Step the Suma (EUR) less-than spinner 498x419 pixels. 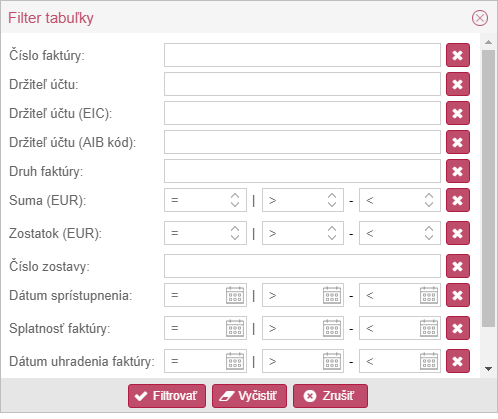coord(429,200)
